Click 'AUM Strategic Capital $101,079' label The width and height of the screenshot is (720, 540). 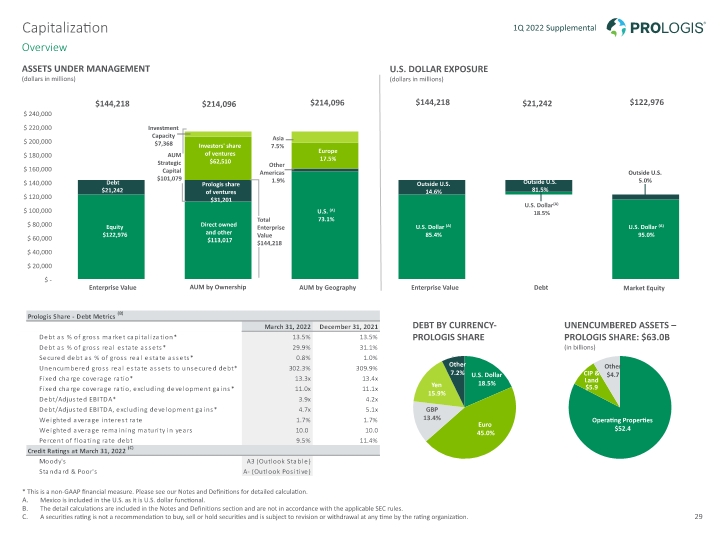click(x=169, y=167)
